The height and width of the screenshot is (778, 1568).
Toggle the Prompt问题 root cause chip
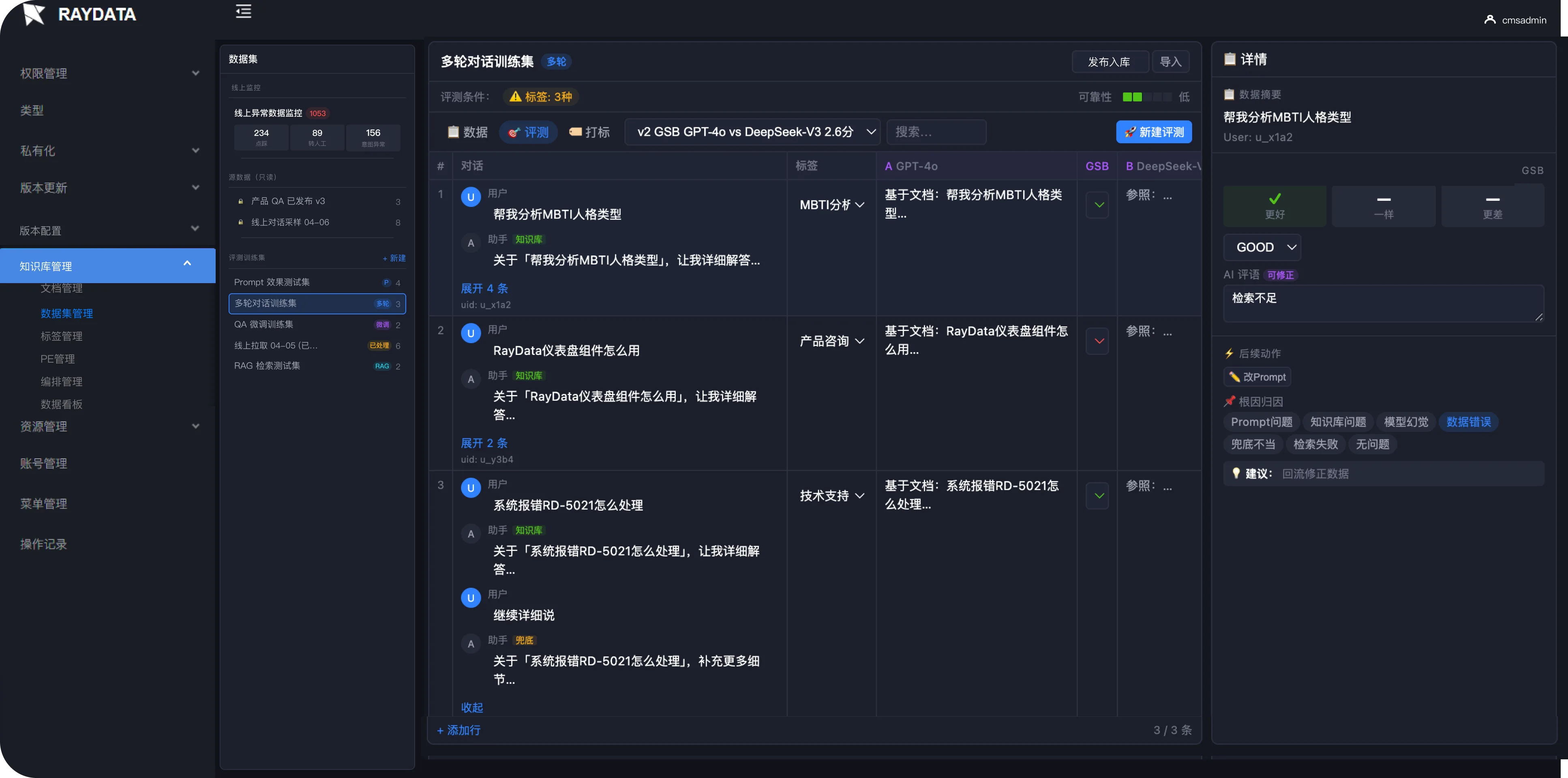coord(1261,421)
